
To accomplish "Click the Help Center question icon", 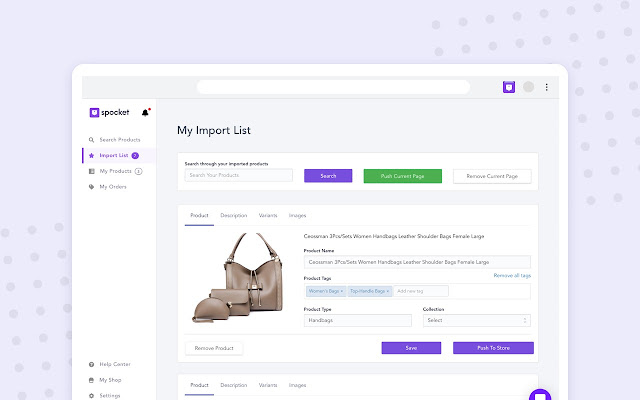I will click(x=91, y=364).
